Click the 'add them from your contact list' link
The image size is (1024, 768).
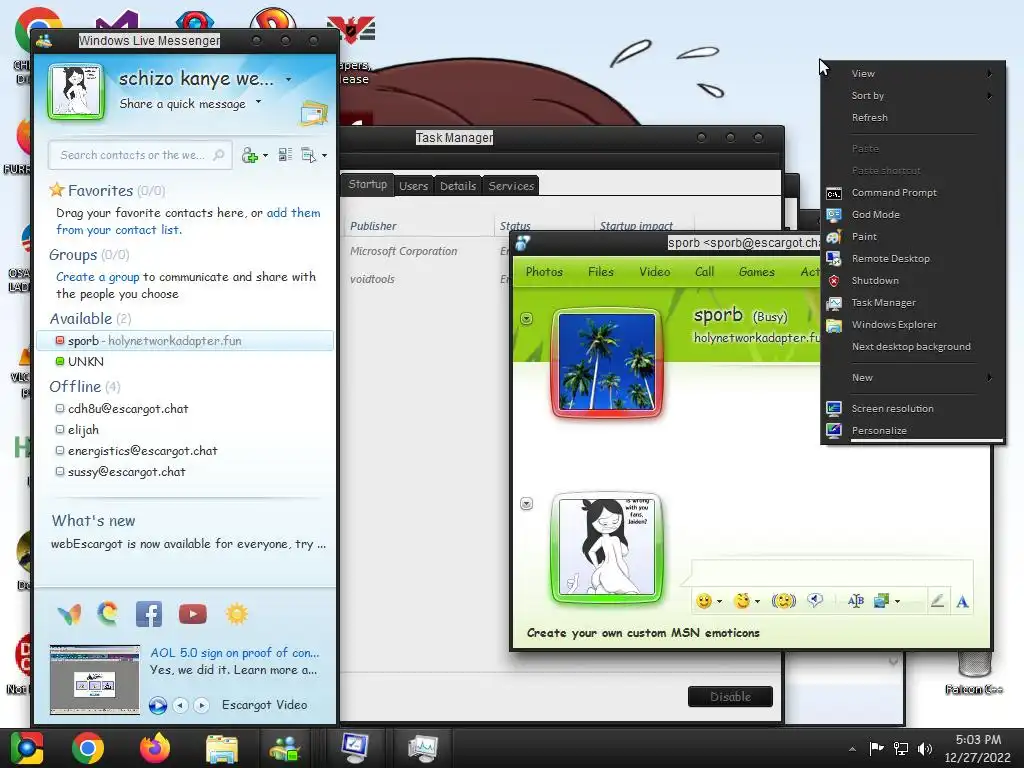click(188, 221)
